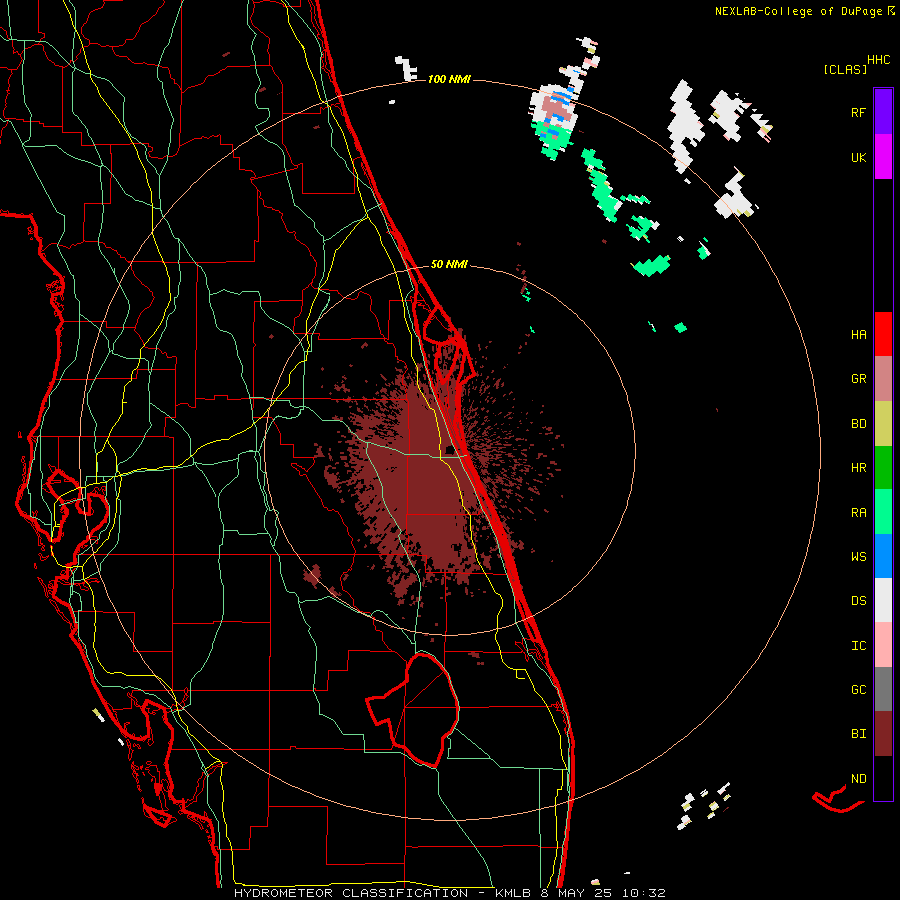Click the HR dark green legend swatch
Image resolution: width=900 pixels, height=900 pixels.
pos(883,468)
